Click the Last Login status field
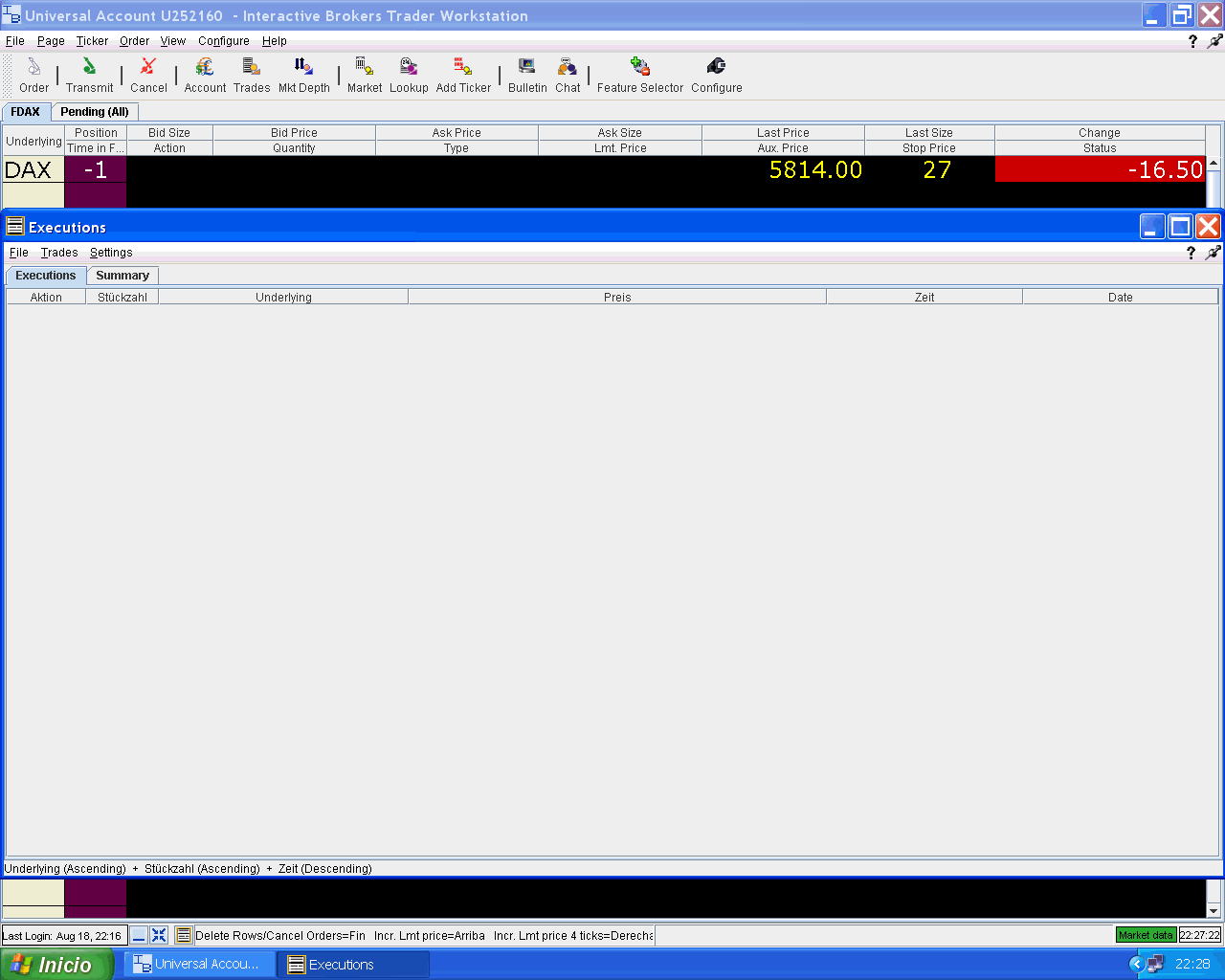This screenshot has width=1225, height=980. tap(64, 936)
